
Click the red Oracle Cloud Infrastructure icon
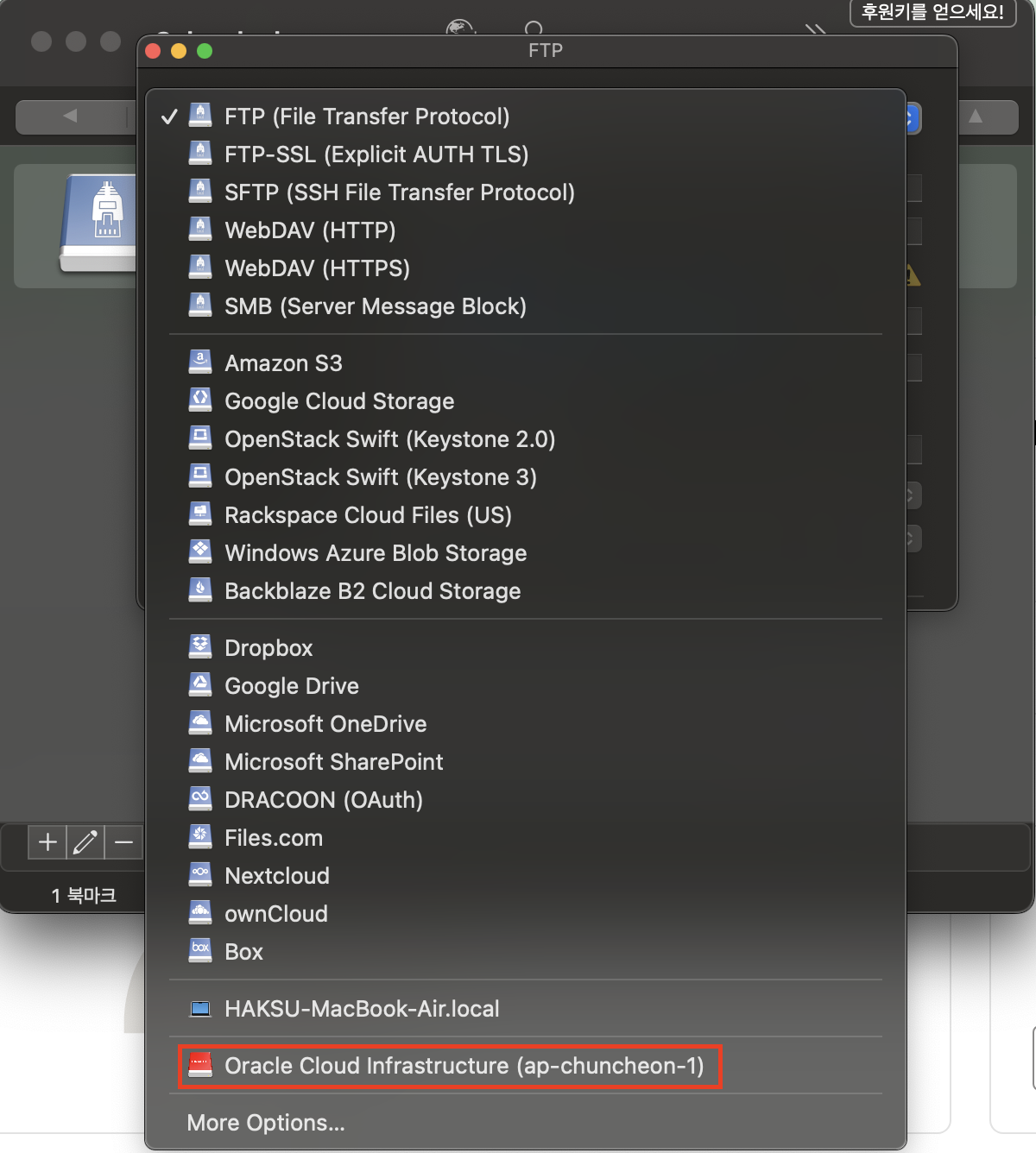click(x=200, y=1065)
